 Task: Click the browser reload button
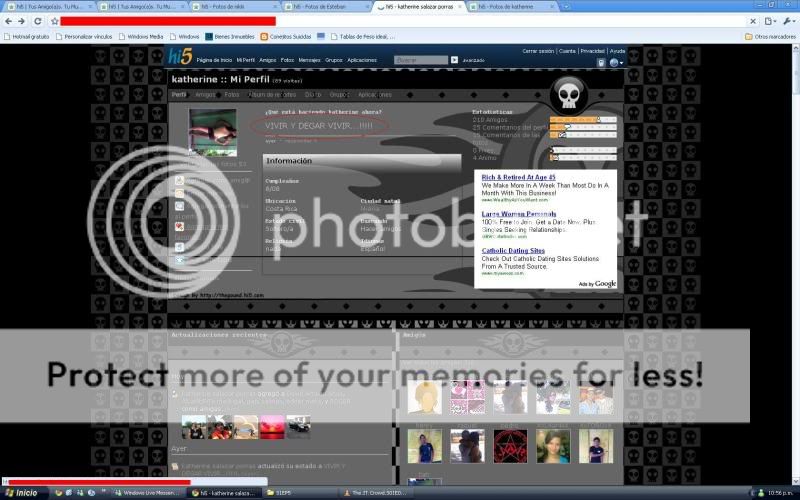coord(36,20)
